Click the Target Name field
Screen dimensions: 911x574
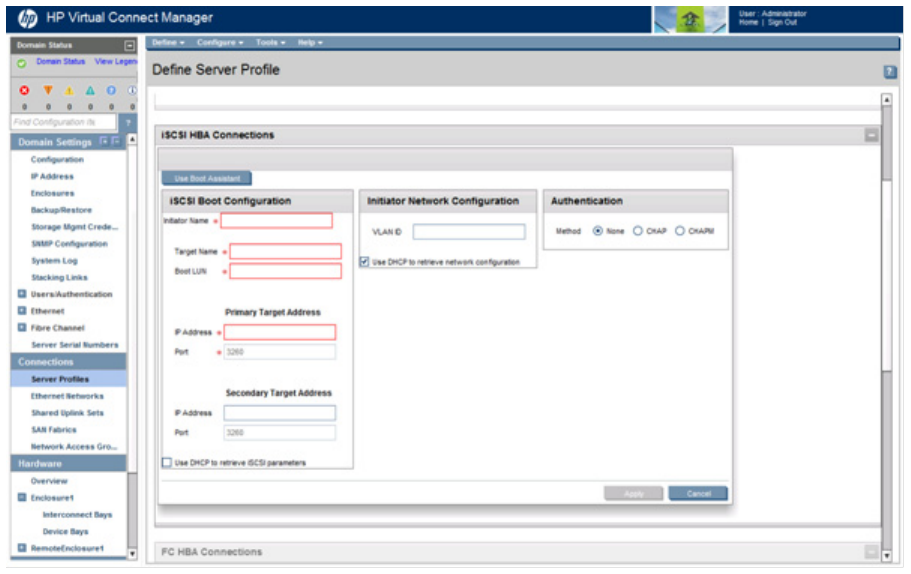coord(285,252)
